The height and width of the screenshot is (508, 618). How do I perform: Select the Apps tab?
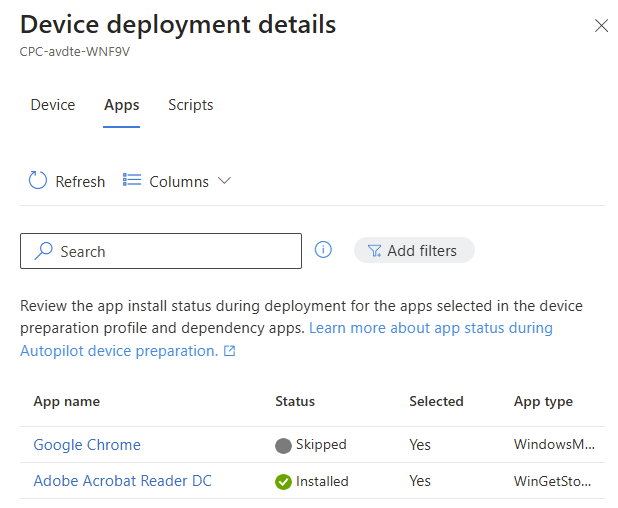click(x=122, y=105)
